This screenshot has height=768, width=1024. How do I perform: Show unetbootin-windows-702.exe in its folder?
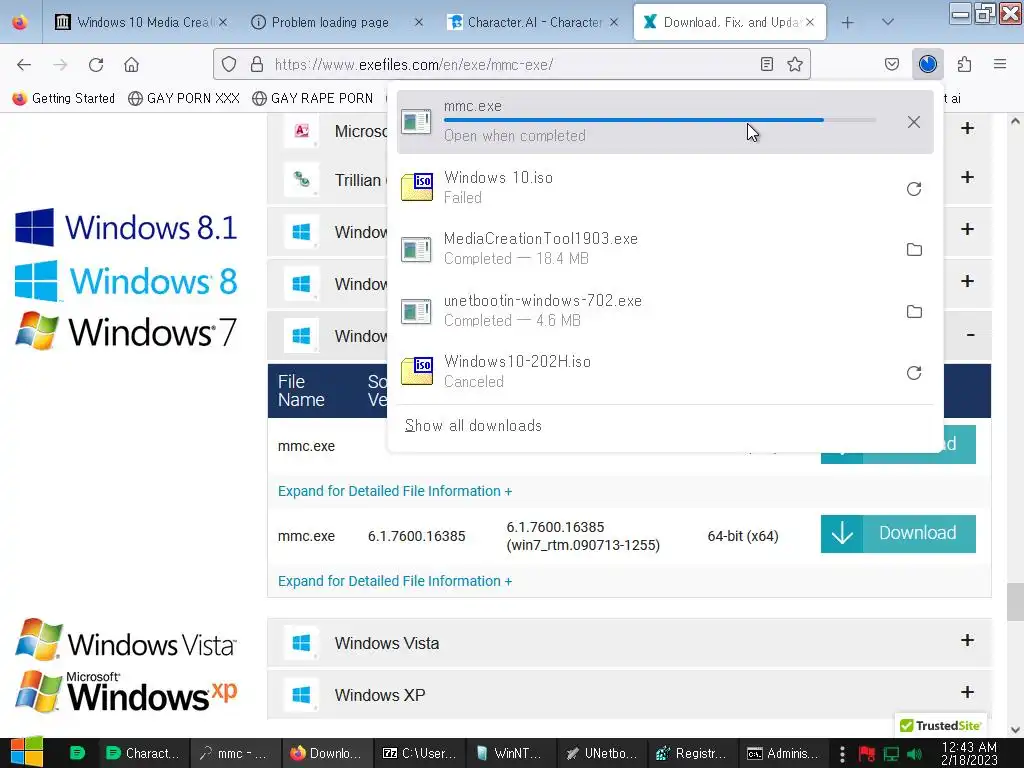pos(914,312)
